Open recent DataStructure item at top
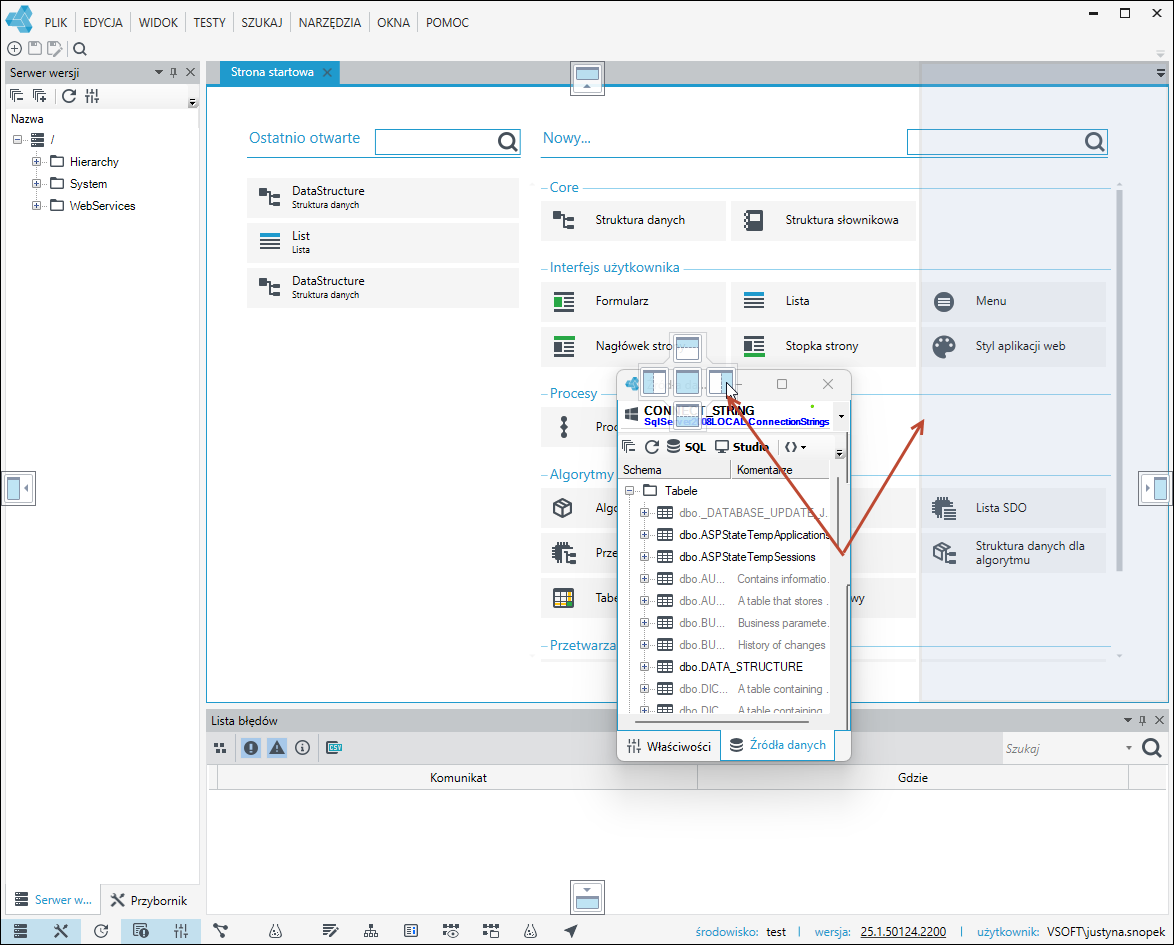The height and width of the screenshot is (945, 1174). pyautogui.click(x=383, y=198)
